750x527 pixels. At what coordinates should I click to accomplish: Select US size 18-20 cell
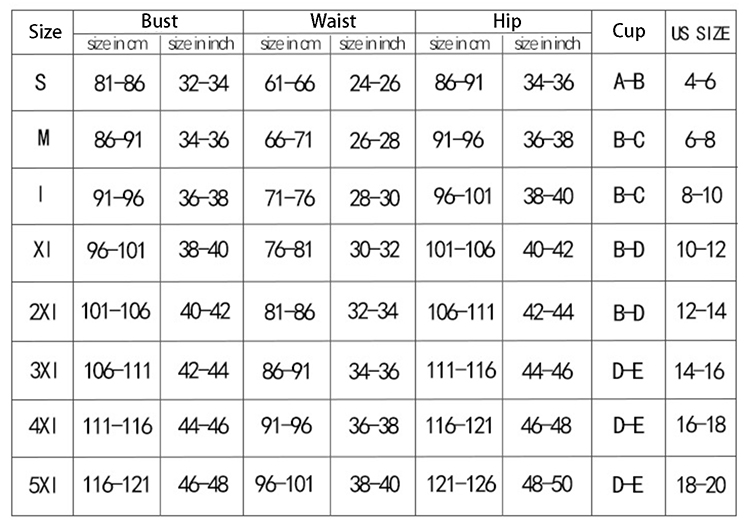click(x=700, y=484)
